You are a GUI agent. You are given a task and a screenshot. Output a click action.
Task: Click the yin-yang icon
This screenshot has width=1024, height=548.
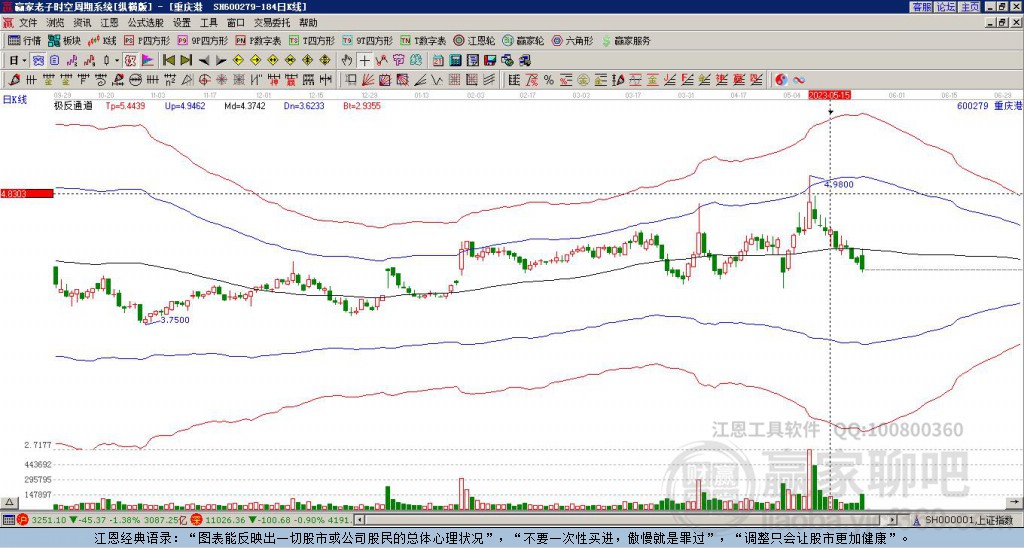pyautogui.click(x=781, y=80)
